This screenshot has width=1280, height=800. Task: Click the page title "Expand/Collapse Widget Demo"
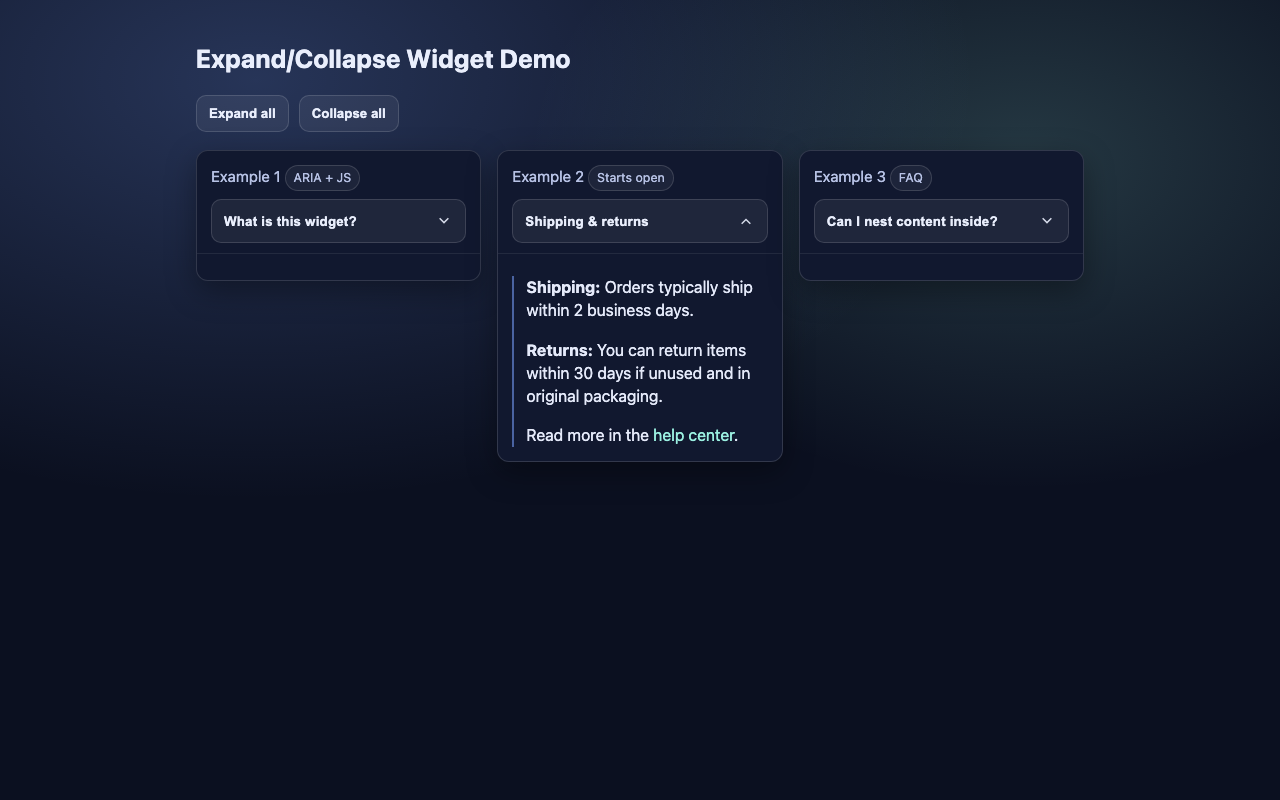coord(383,59)
